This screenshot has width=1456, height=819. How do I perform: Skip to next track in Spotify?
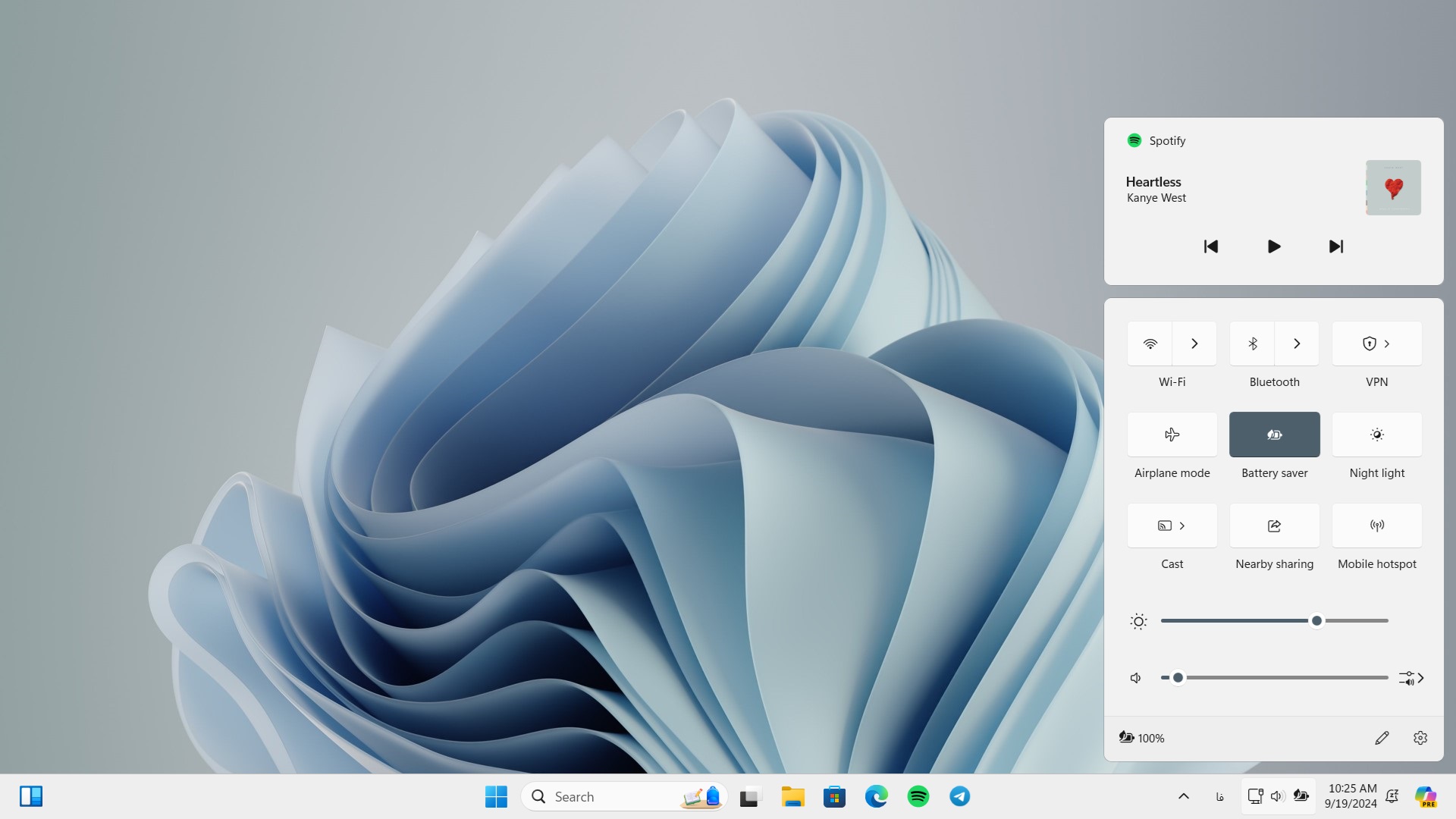1336,246
